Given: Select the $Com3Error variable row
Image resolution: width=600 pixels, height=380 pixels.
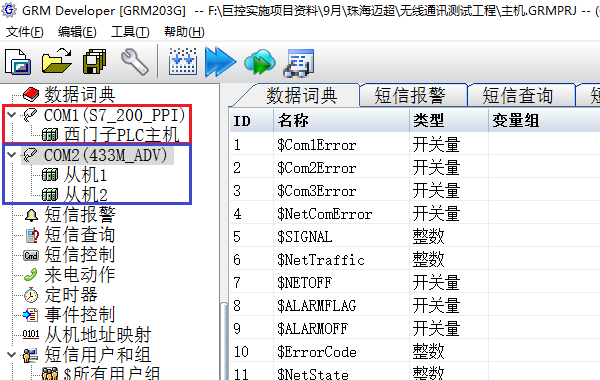Looking at the screenshot, I should pos(415,191).
